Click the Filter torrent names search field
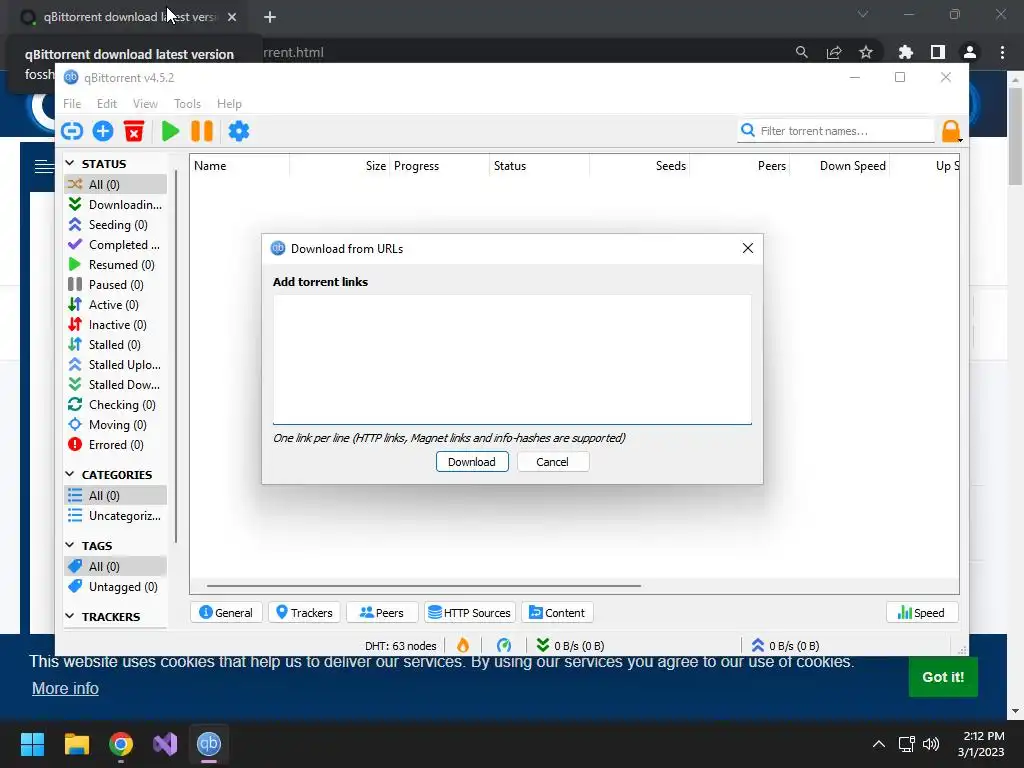This screenshot has height=768, width=1024. pyautogui.click(x=837, y=131)
